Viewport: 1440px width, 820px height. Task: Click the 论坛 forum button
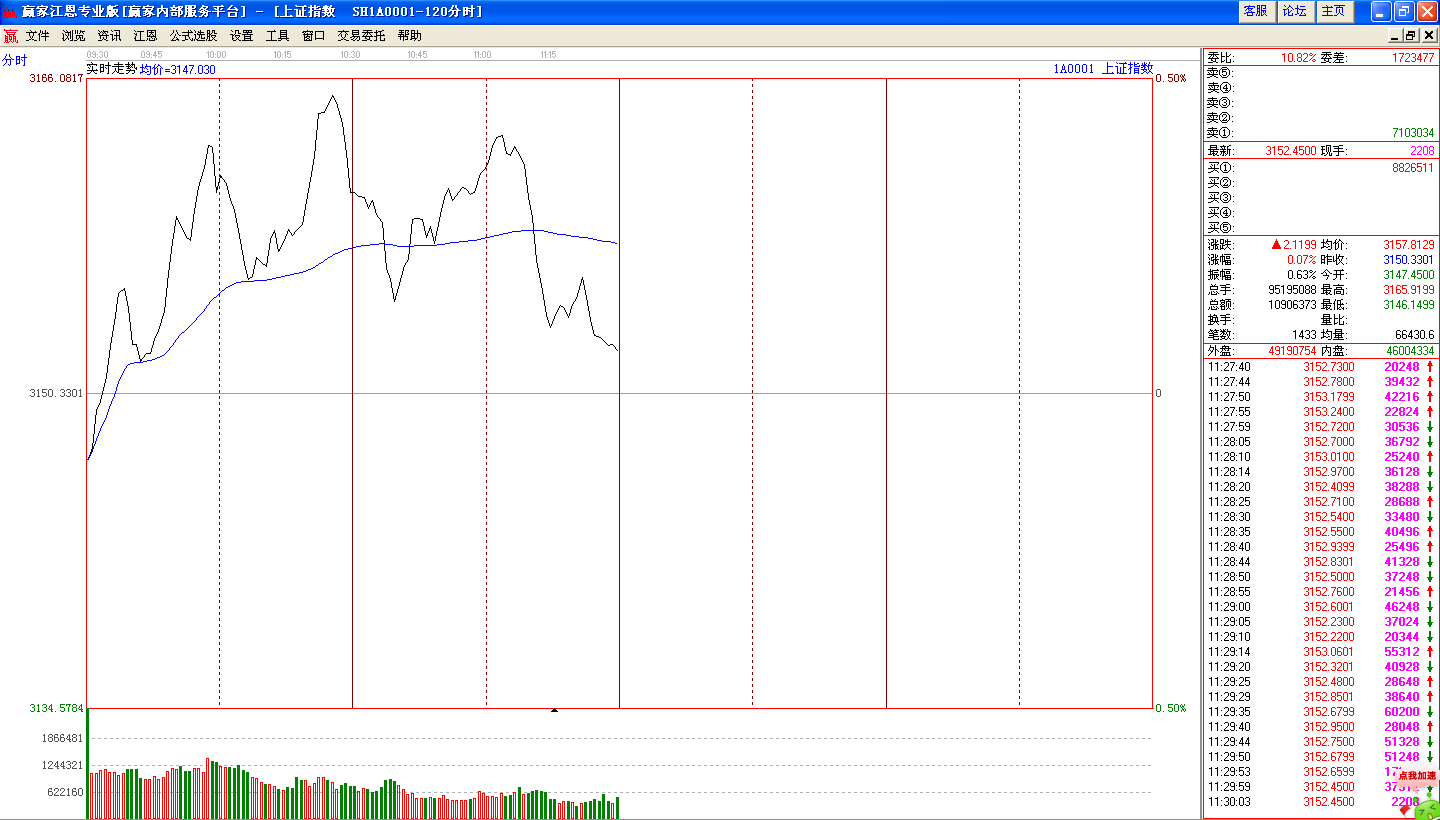click(x=1294, y=11)
